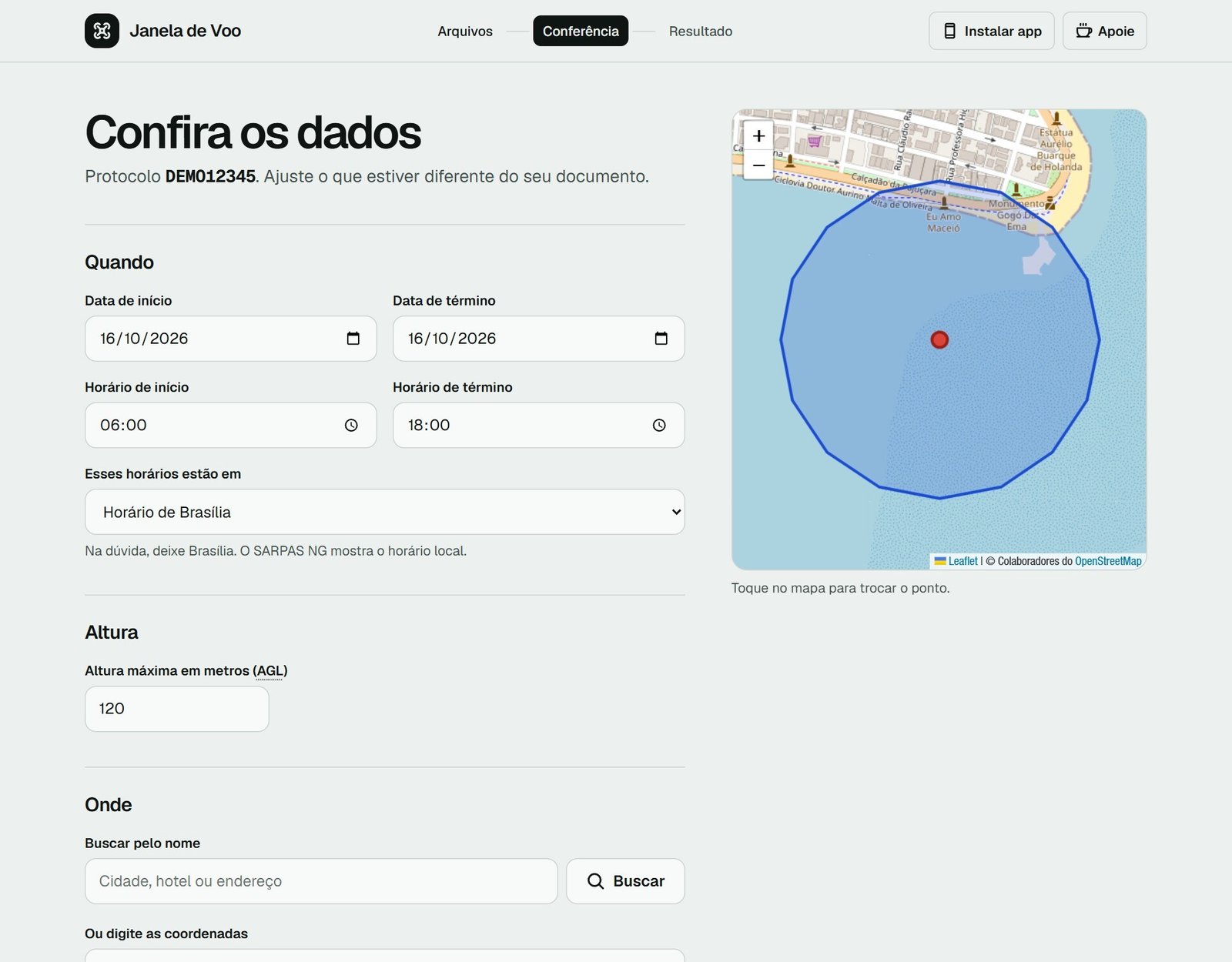Click hint text Toque no mapa para trocar
This screenshot has height=962, width=1232.
point(841,588)
